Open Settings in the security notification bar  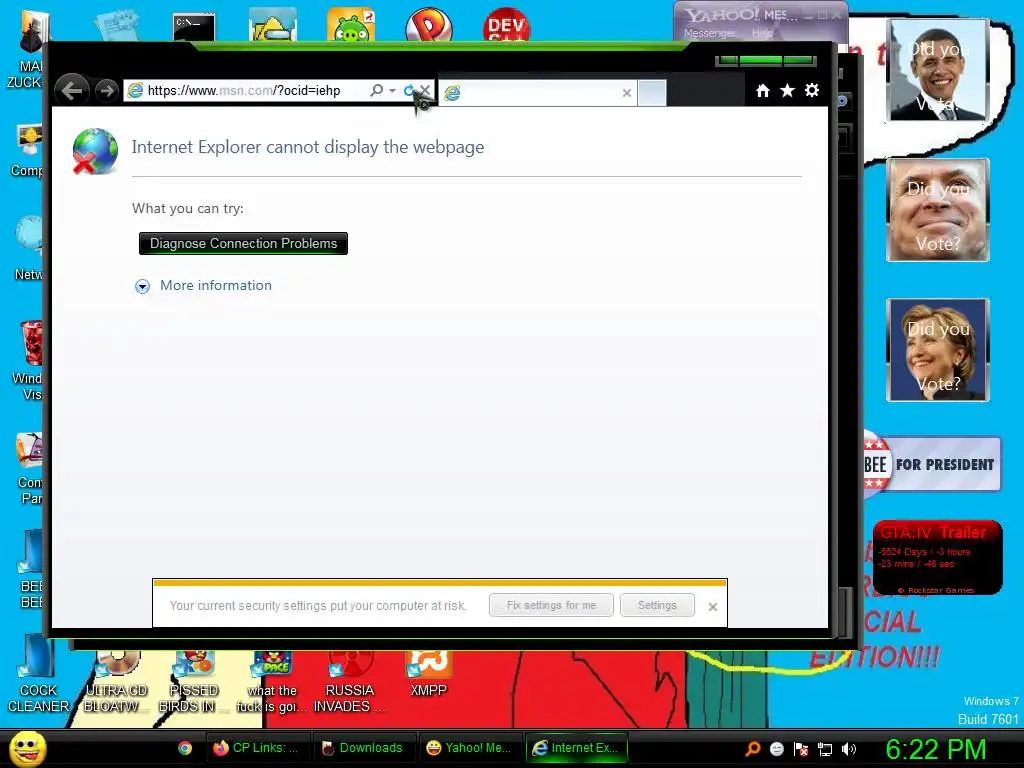coord(657,605)
